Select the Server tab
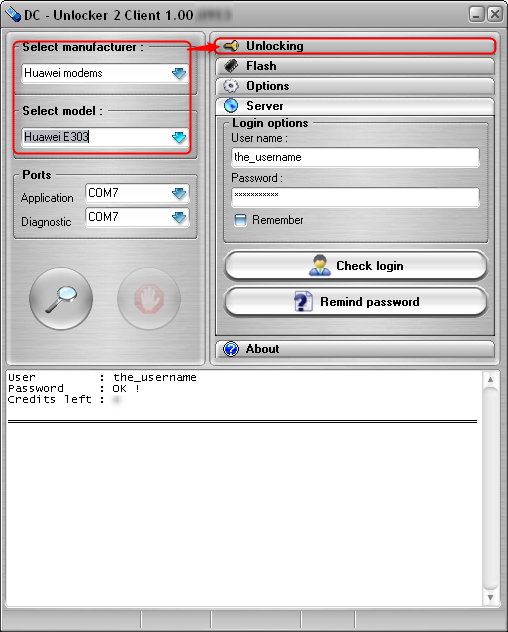 pyautogui.click(x=355, y=106)
